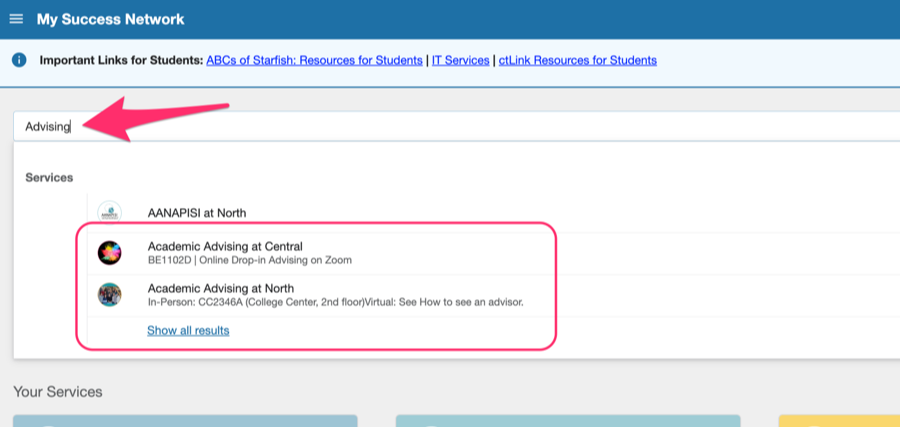Open ctLink Resources for Students link

577,60
